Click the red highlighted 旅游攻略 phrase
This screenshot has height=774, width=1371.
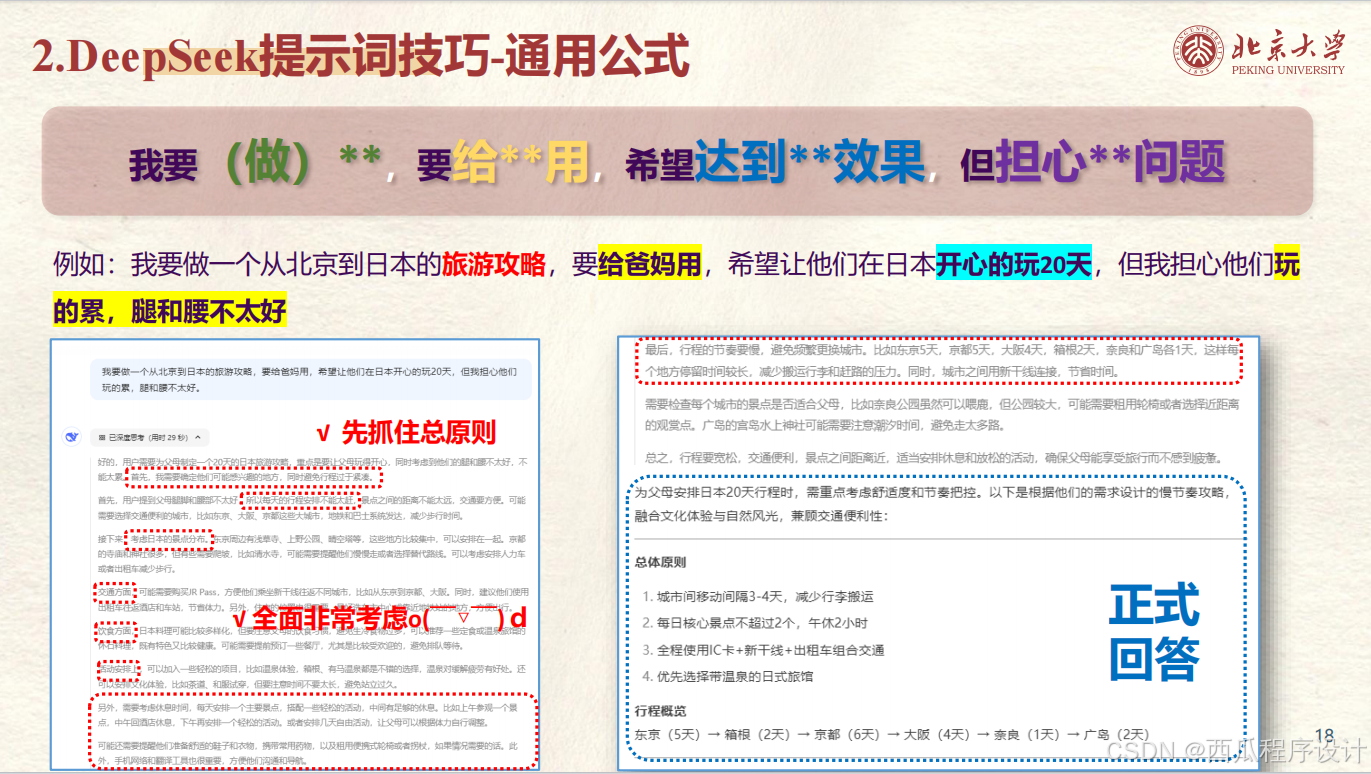tap(494, 265)
